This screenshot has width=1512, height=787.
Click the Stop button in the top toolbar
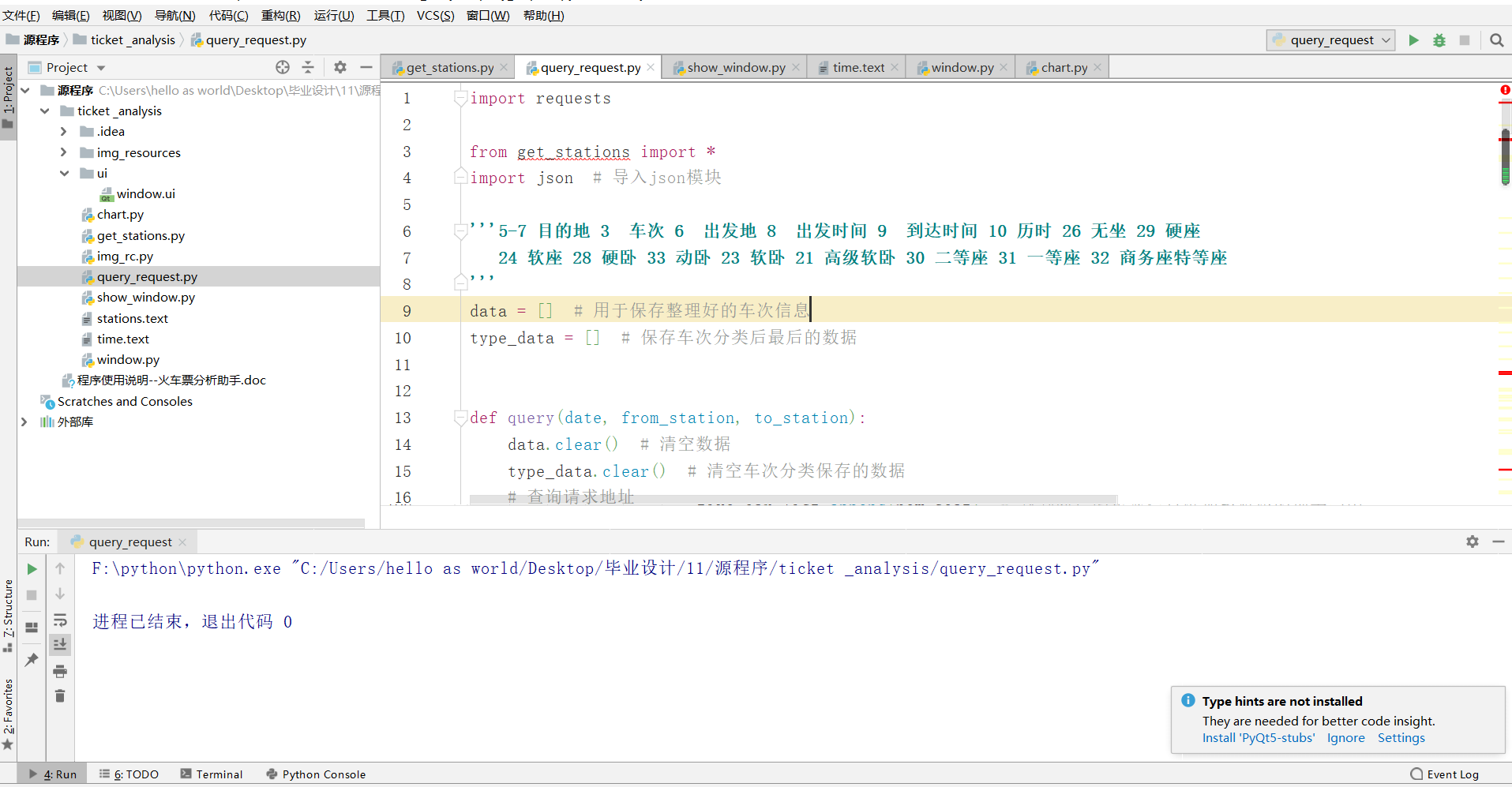tap(1465, 40)
